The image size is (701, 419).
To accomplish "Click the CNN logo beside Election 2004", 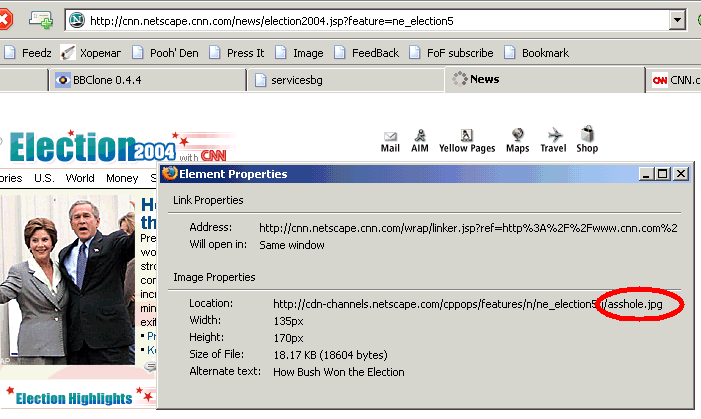I will [213, 155].
